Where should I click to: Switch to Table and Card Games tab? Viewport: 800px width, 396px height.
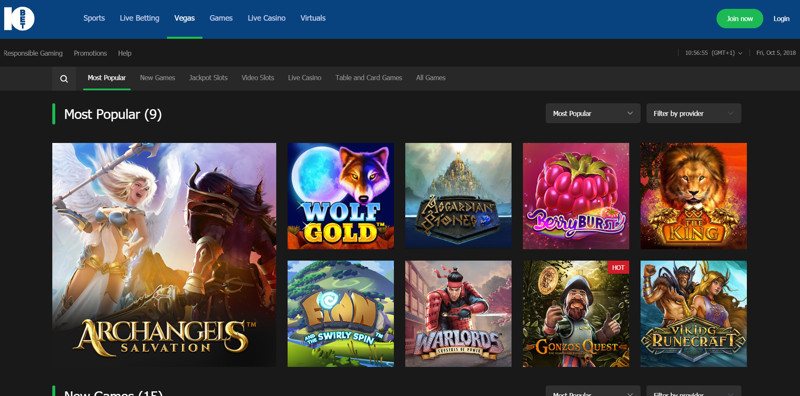click(x=369, y=78)
